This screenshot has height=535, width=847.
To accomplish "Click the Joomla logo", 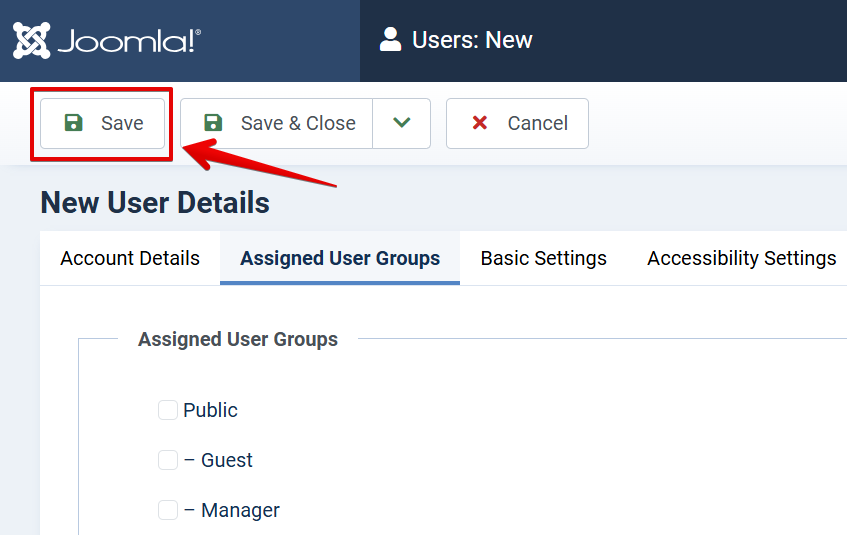I will tap(106, 41).
